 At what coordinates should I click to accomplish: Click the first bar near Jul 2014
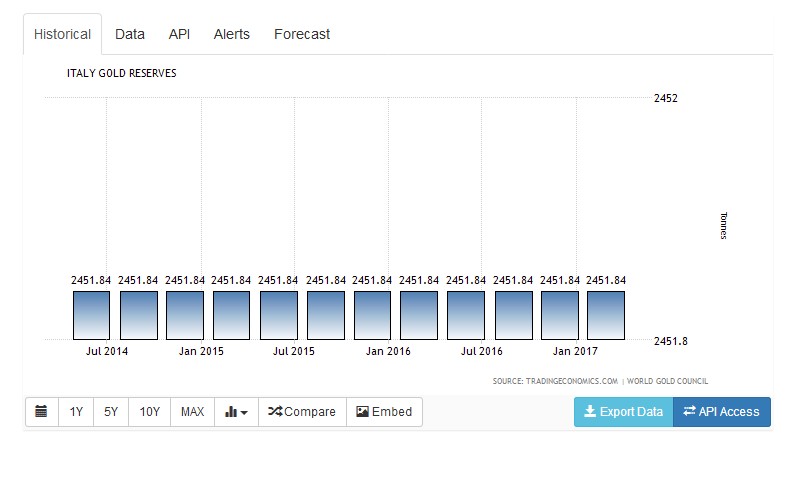[92, 315]
